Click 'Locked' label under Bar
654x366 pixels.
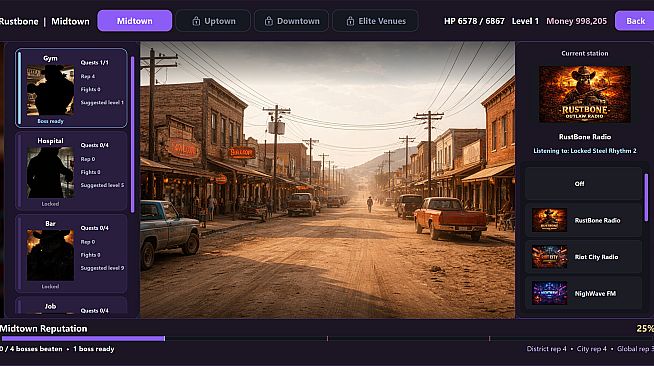tap(50, 286)
